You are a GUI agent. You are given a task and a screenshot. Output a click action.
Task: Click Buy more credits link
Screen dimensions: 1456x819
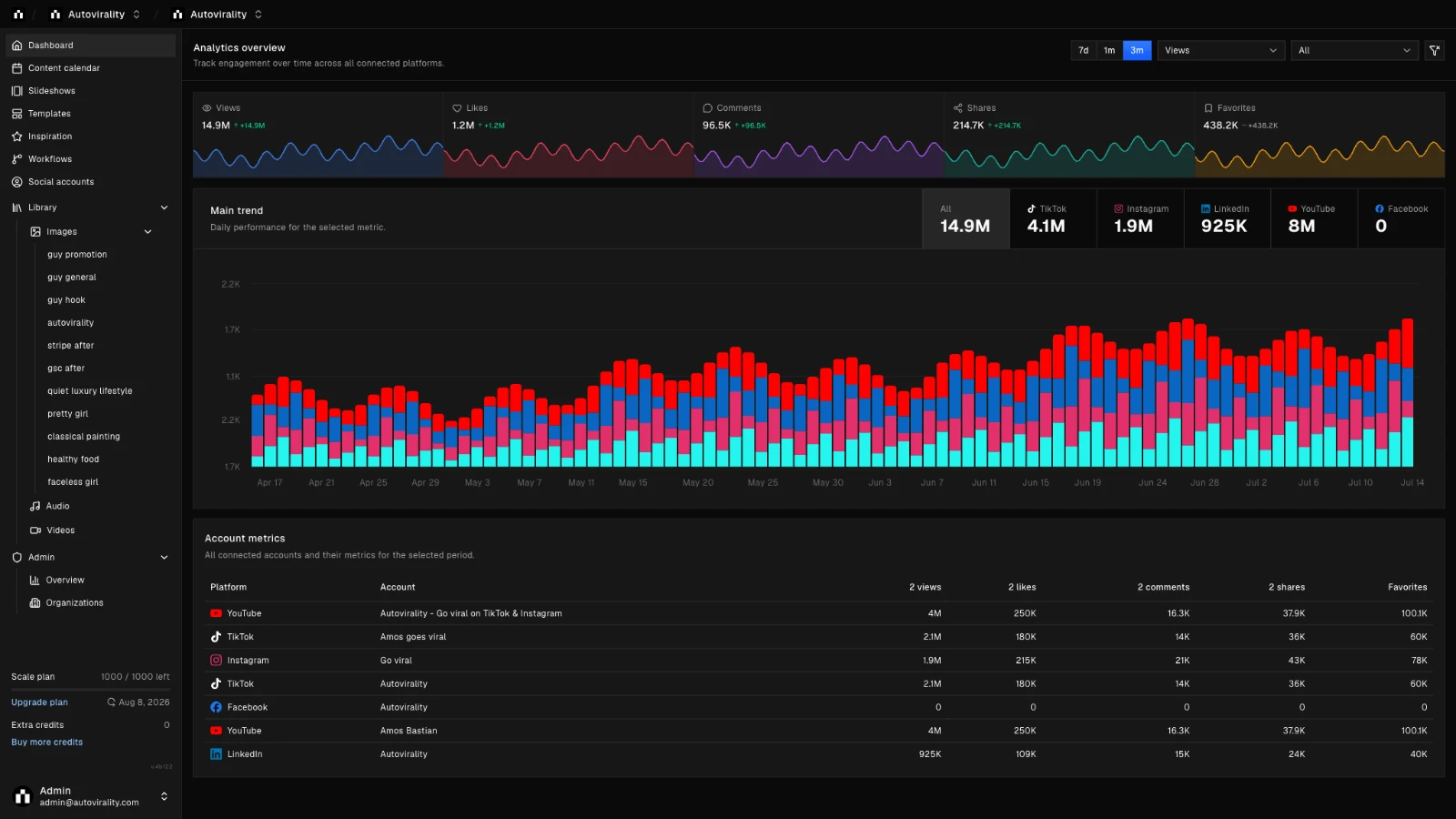(x=46, y=743)
